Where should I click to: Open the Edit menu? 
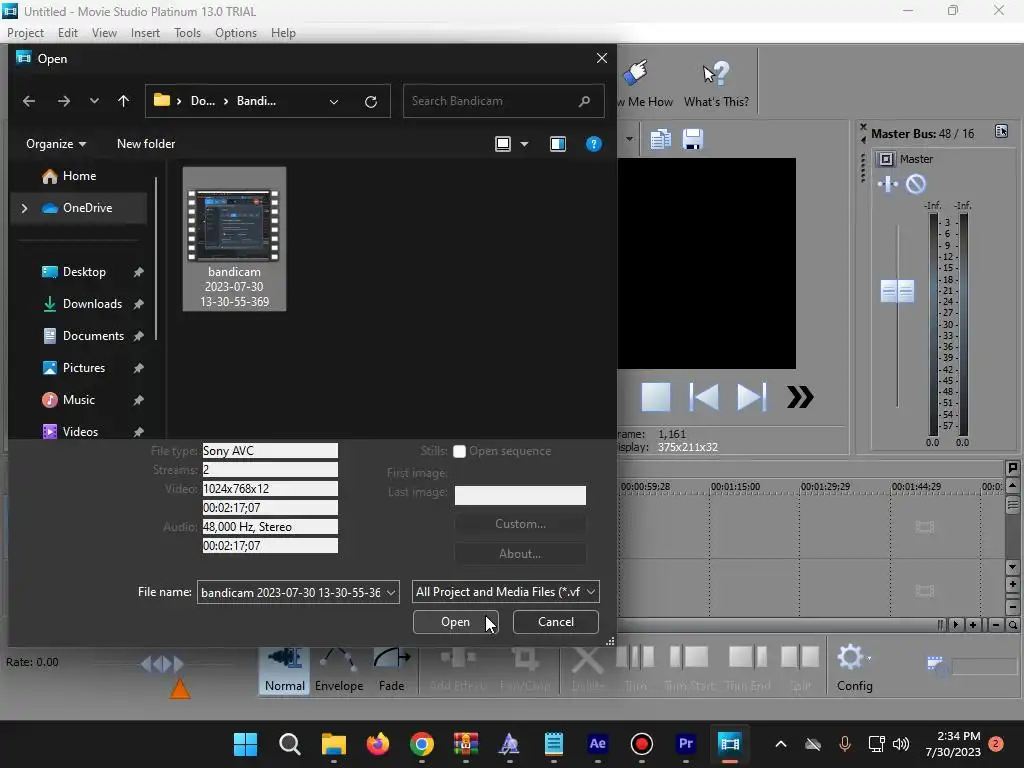67,33
